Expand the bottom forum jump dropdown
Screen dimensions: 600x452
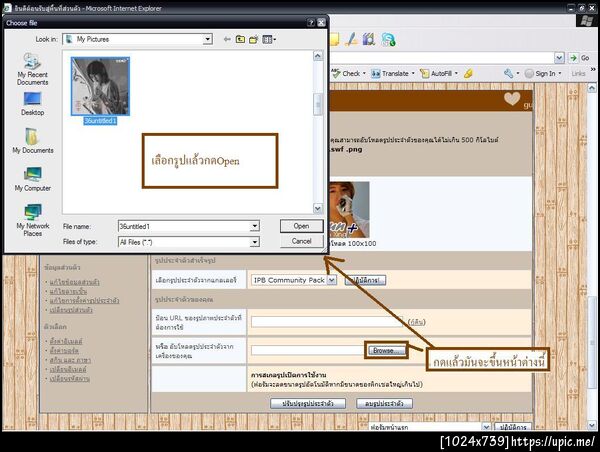click(x=486, y=426)
